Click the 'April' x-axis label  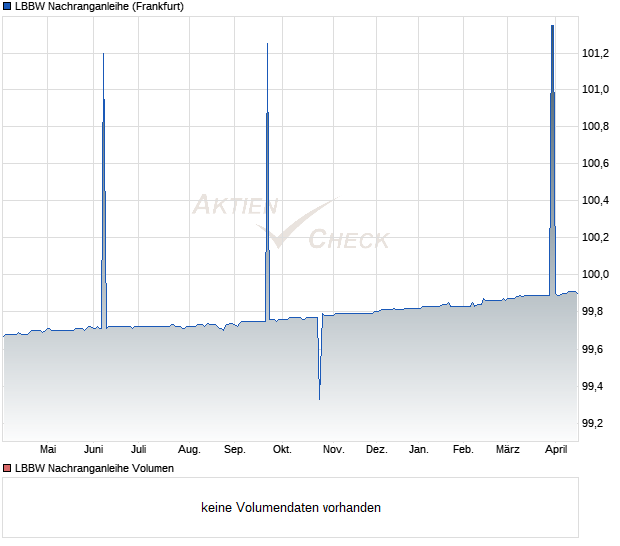pos(556,450)
